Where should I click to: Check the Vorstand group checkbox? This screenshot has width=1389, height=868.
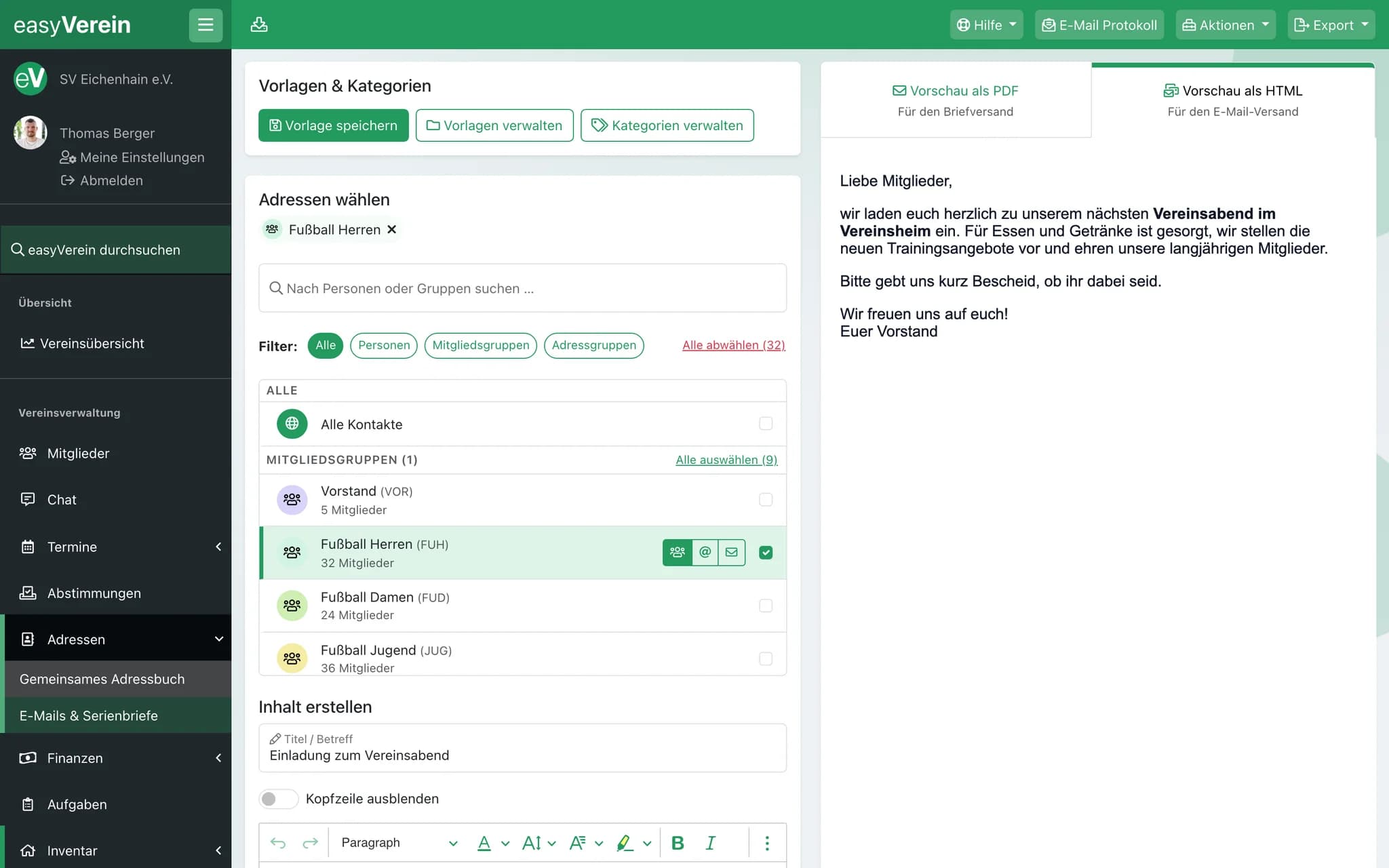coord(766,500)
